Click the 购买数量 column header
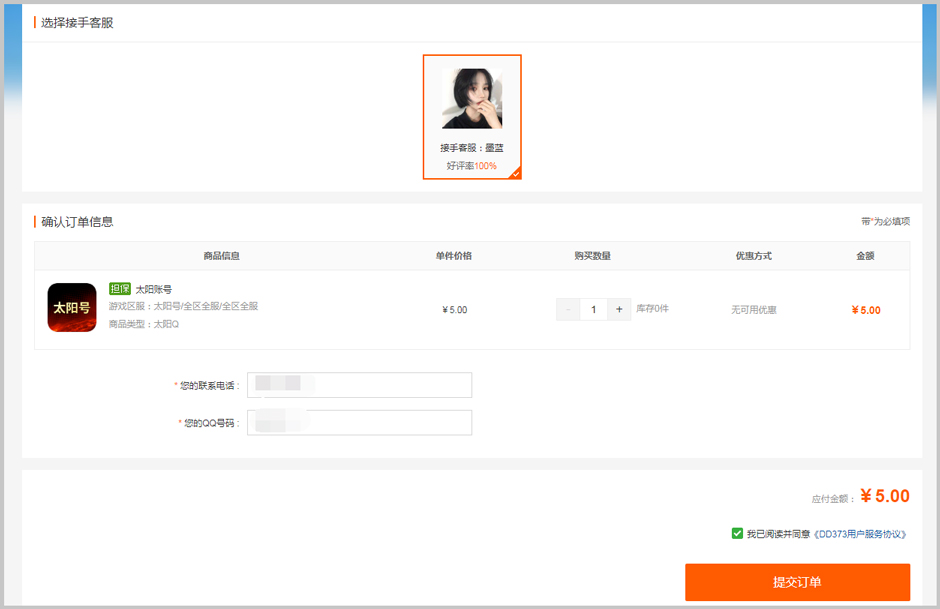This screenshot has width=940, height=609. pos(592,256)
